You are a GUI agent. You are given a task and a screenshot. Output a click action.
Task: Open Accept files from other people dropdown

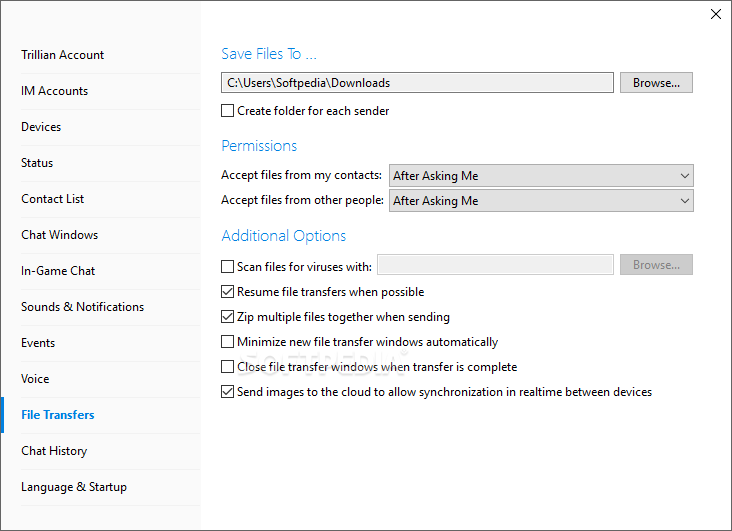[541, 201]
